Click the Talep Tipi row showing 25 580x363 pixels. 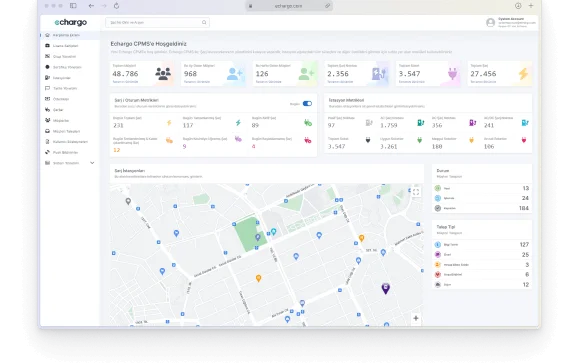point(482,255)
